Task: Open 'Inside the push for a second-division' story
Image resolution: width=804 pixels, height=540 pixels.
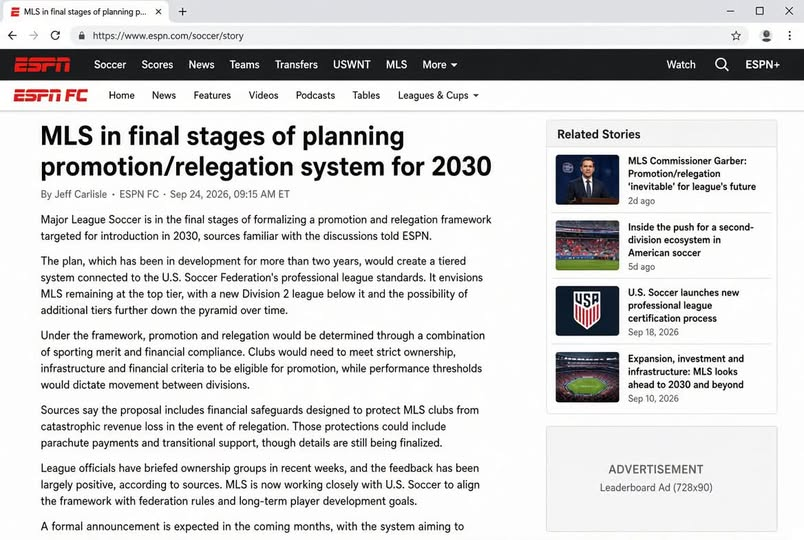Action: [x=690, y=239]
